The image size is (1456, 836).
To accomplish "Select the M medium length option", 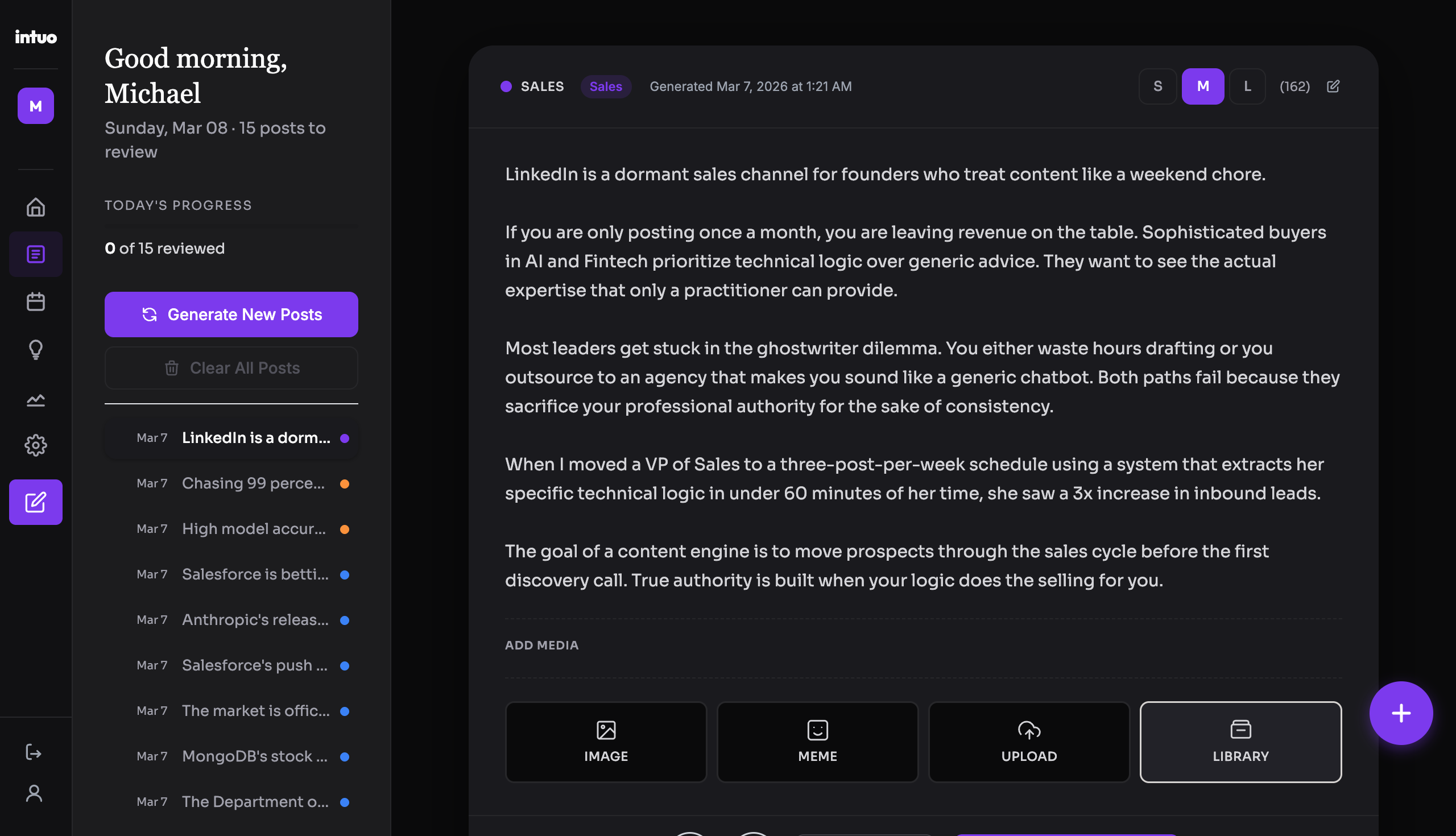I will pos(1203,86).
